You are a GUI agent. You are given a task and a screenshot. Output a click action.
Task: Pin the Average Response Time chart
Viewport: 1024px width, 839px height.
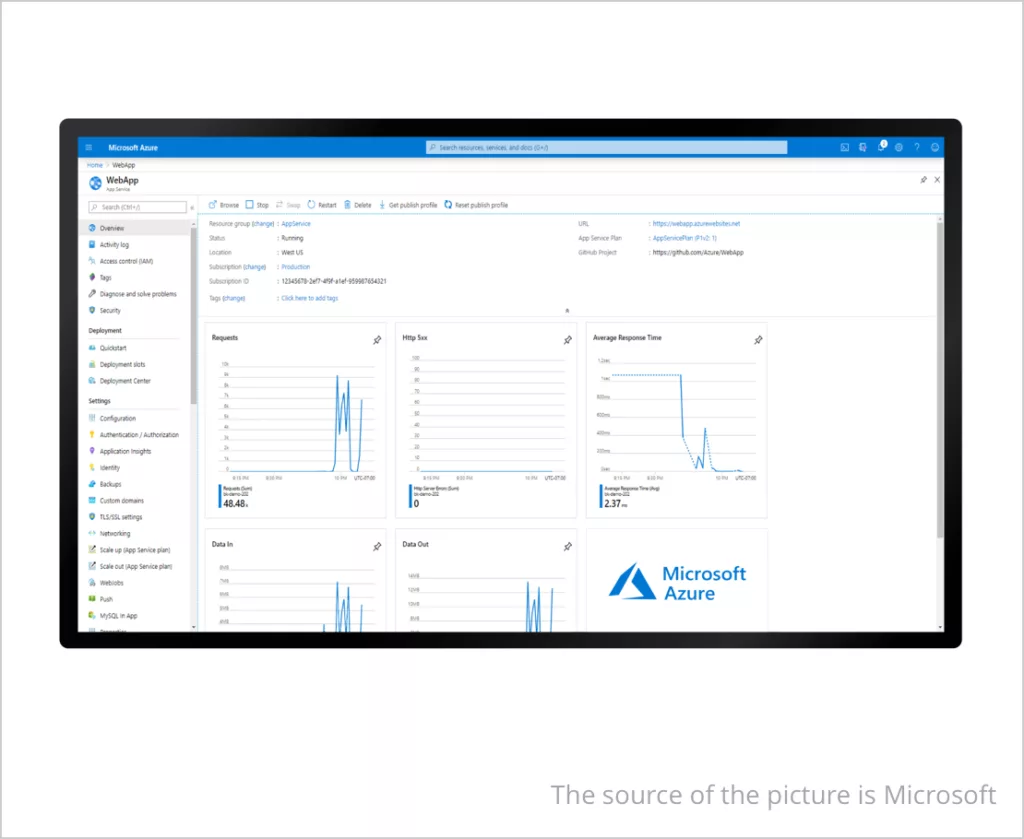coord(758,340)
